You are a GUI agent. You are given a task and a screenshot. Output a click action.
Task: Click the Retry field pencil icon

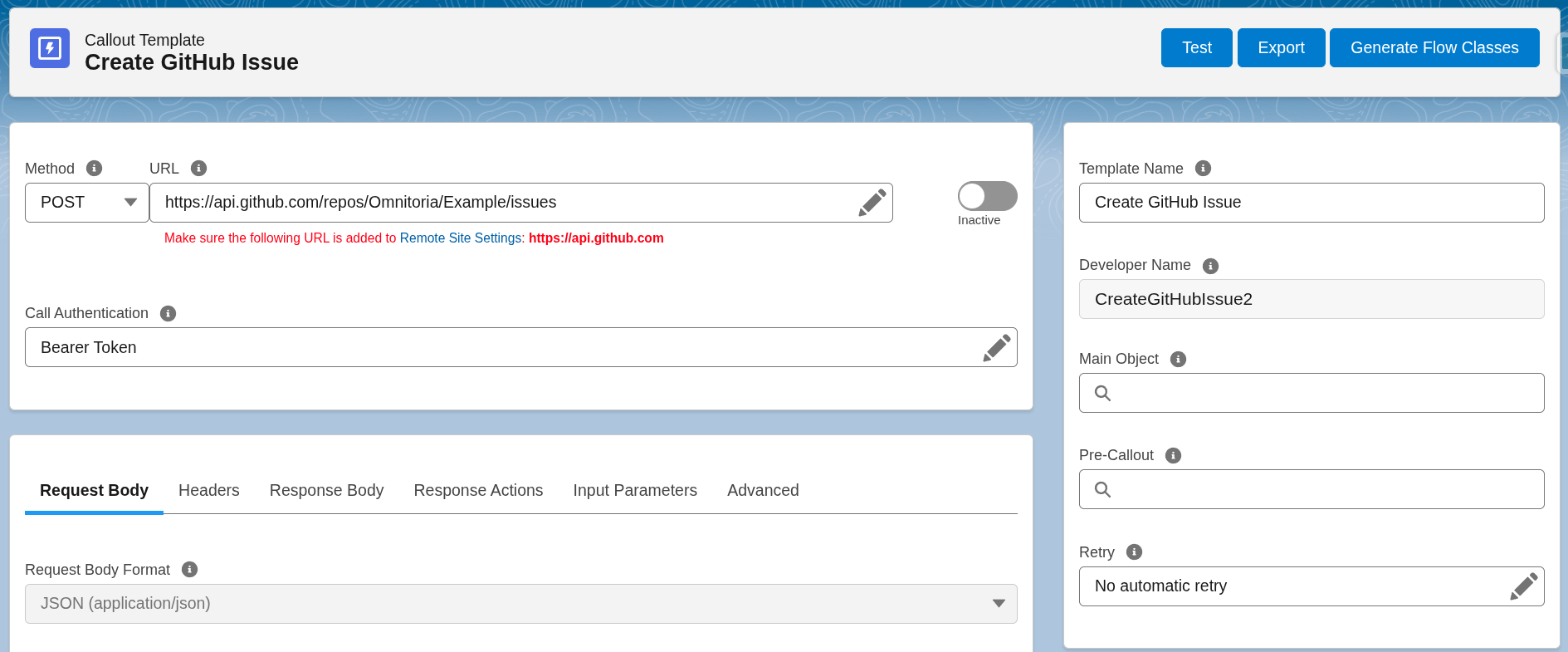pyautogui.click(x=1523, y=586)
